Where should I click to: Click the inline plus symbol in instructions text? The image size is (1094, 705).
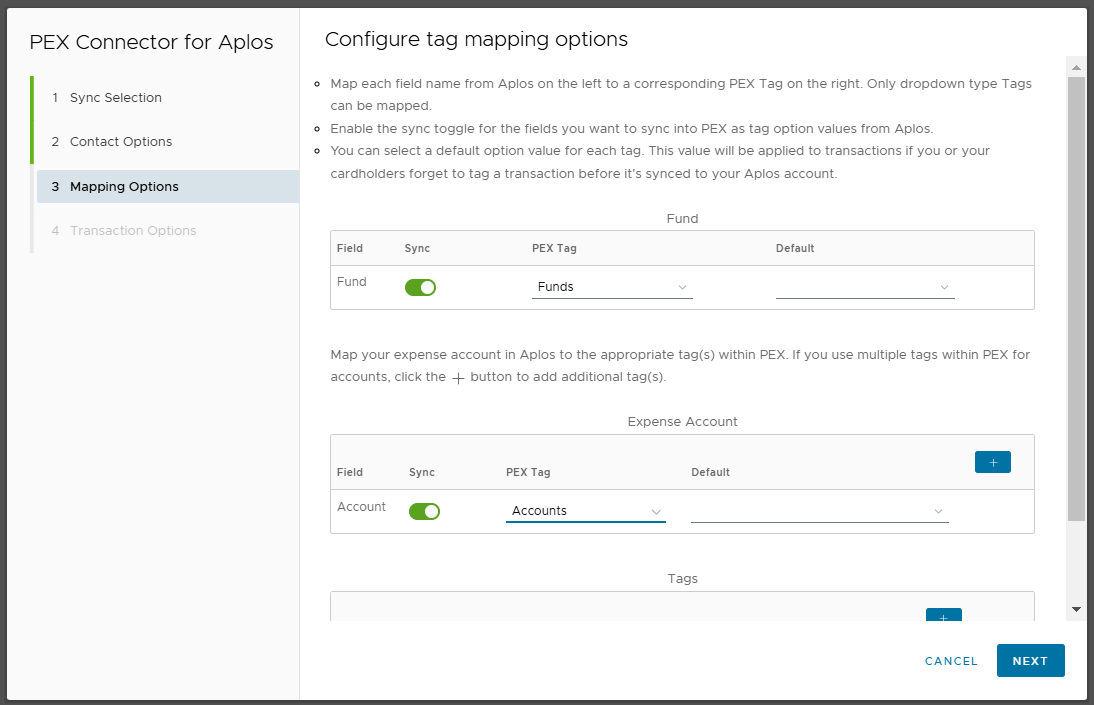click(458, 378)
